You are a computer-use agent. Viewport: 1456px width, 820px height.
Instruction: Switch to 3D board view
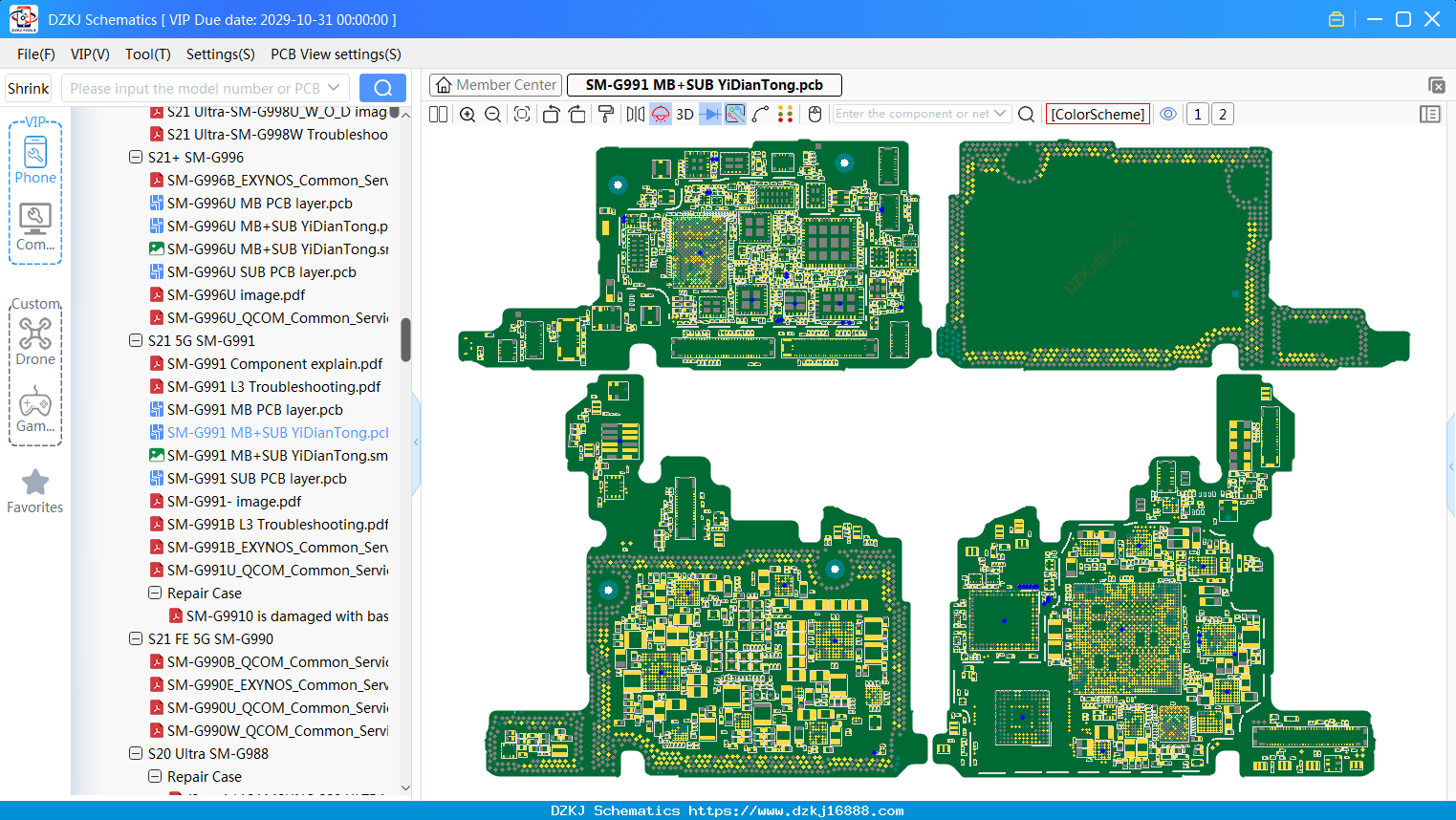[x=685, y=115]
